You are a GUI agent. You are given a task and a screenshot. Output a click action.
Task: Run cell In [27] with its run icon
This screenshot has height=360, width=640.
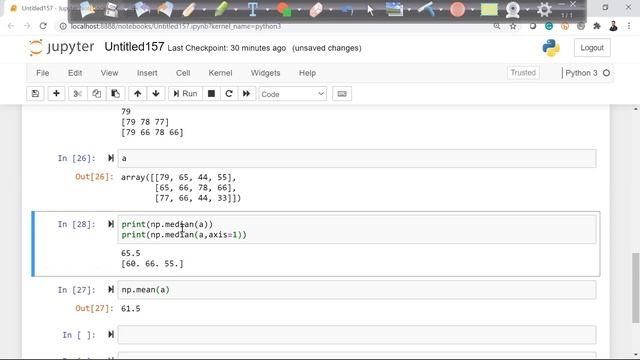tap(111, 289)
